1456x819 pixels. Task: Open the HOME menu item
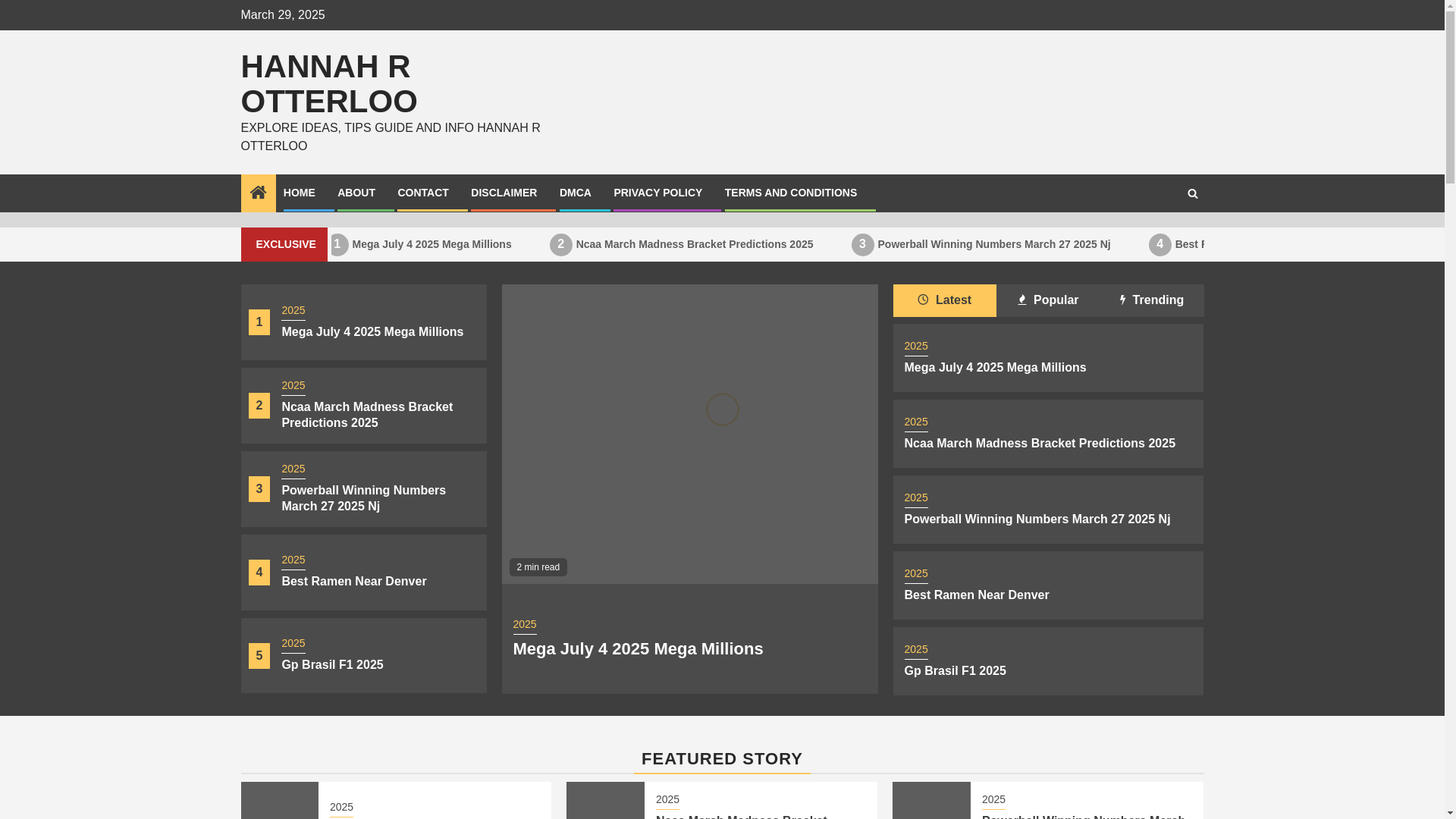[300, 193]
